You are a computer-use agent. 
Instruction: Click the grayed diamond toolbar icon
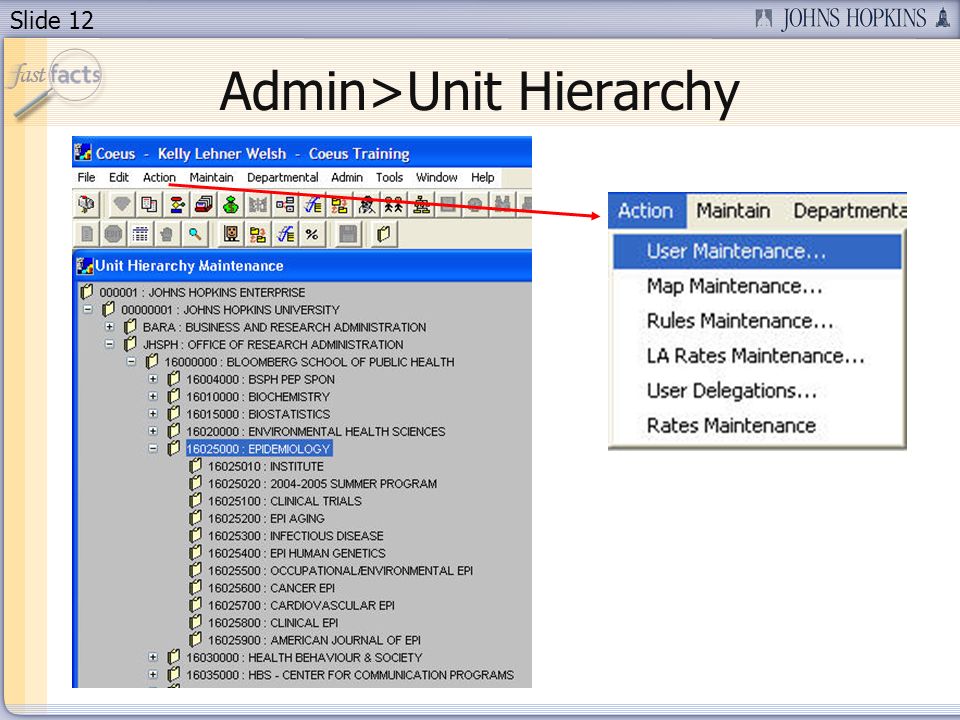(x=122, y=204)
